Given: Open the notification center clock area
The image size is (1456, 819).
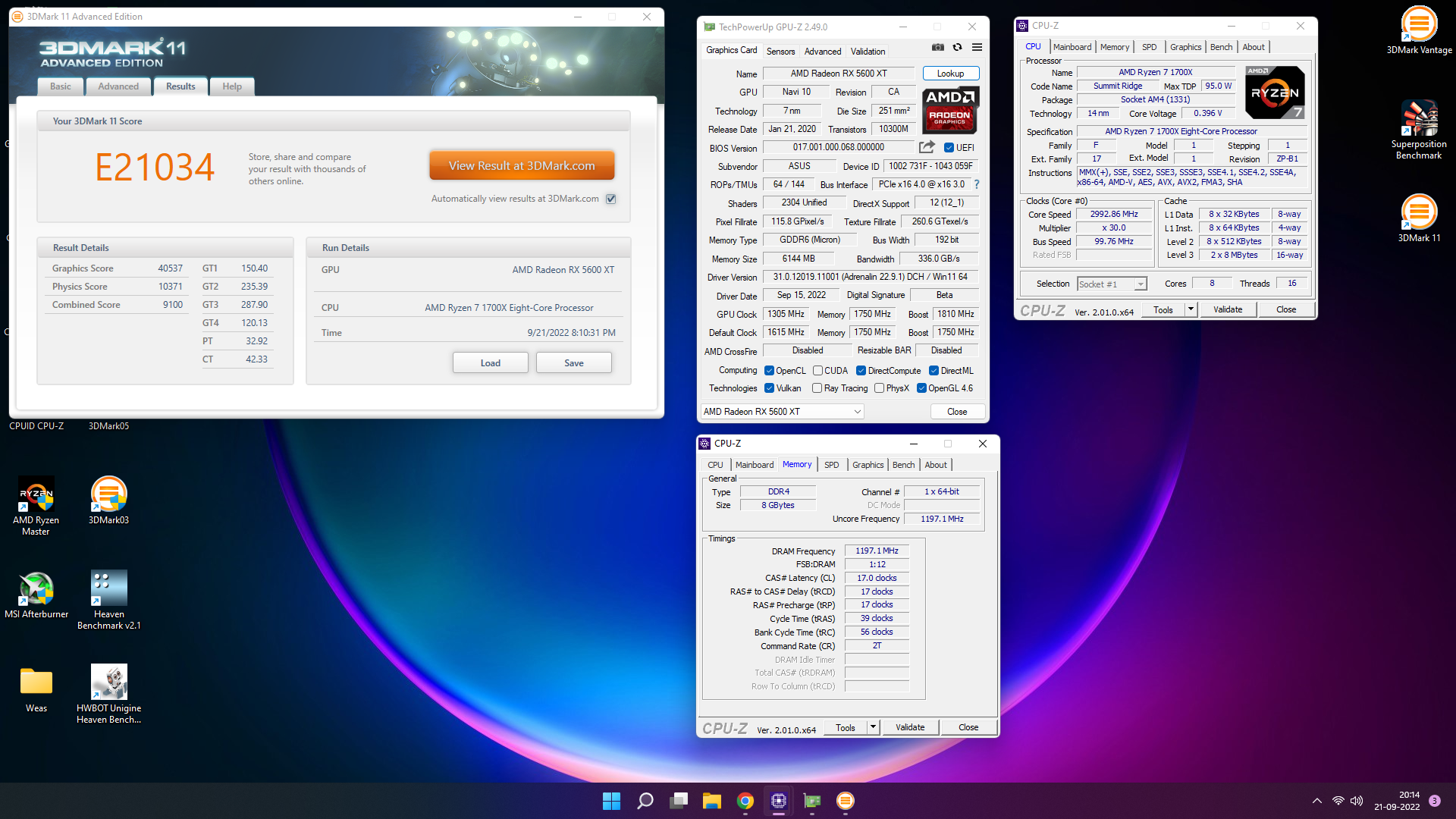Looking at the screenshot, I should (1396, 801).
